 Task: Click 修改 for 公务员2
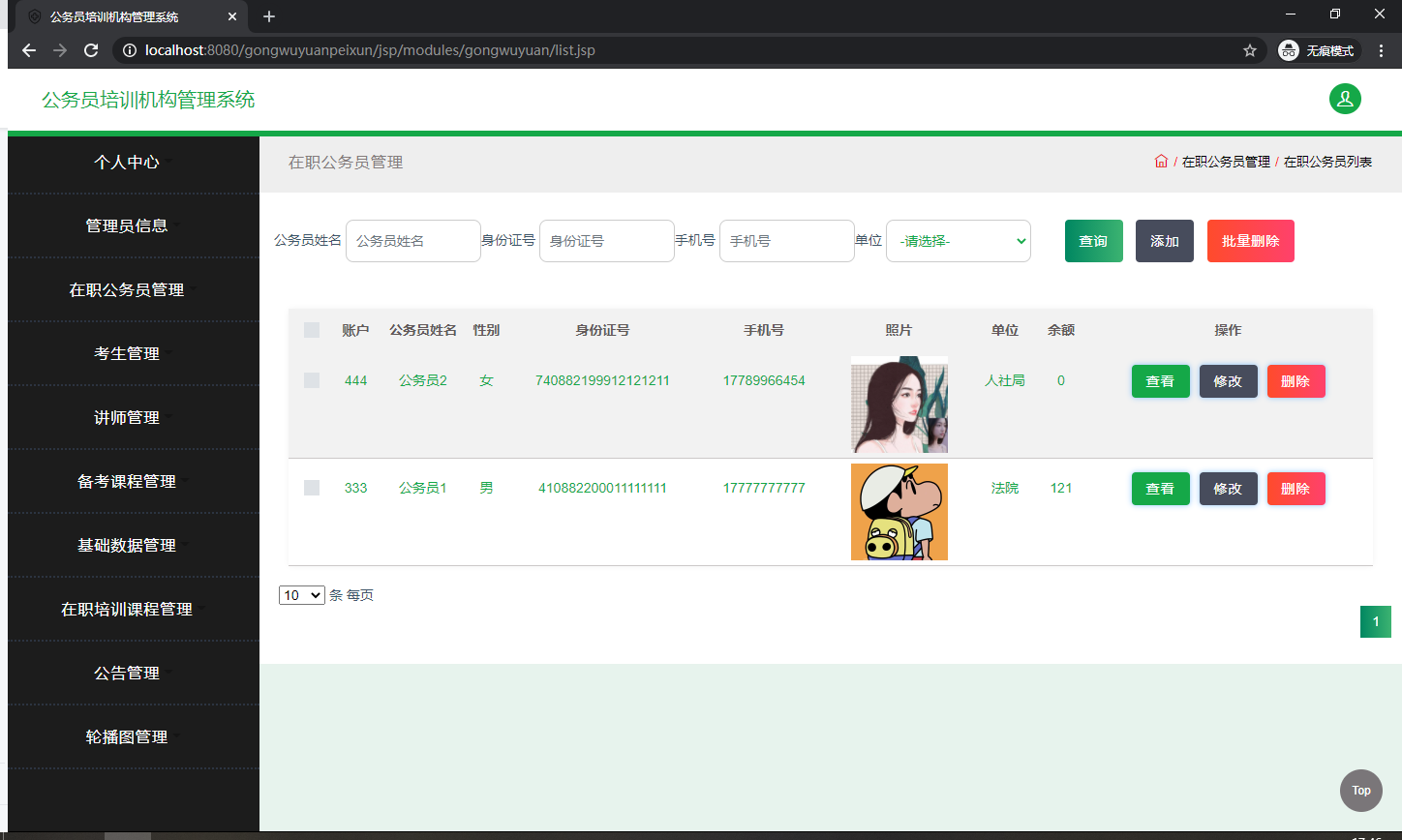tap(1229, 381)
